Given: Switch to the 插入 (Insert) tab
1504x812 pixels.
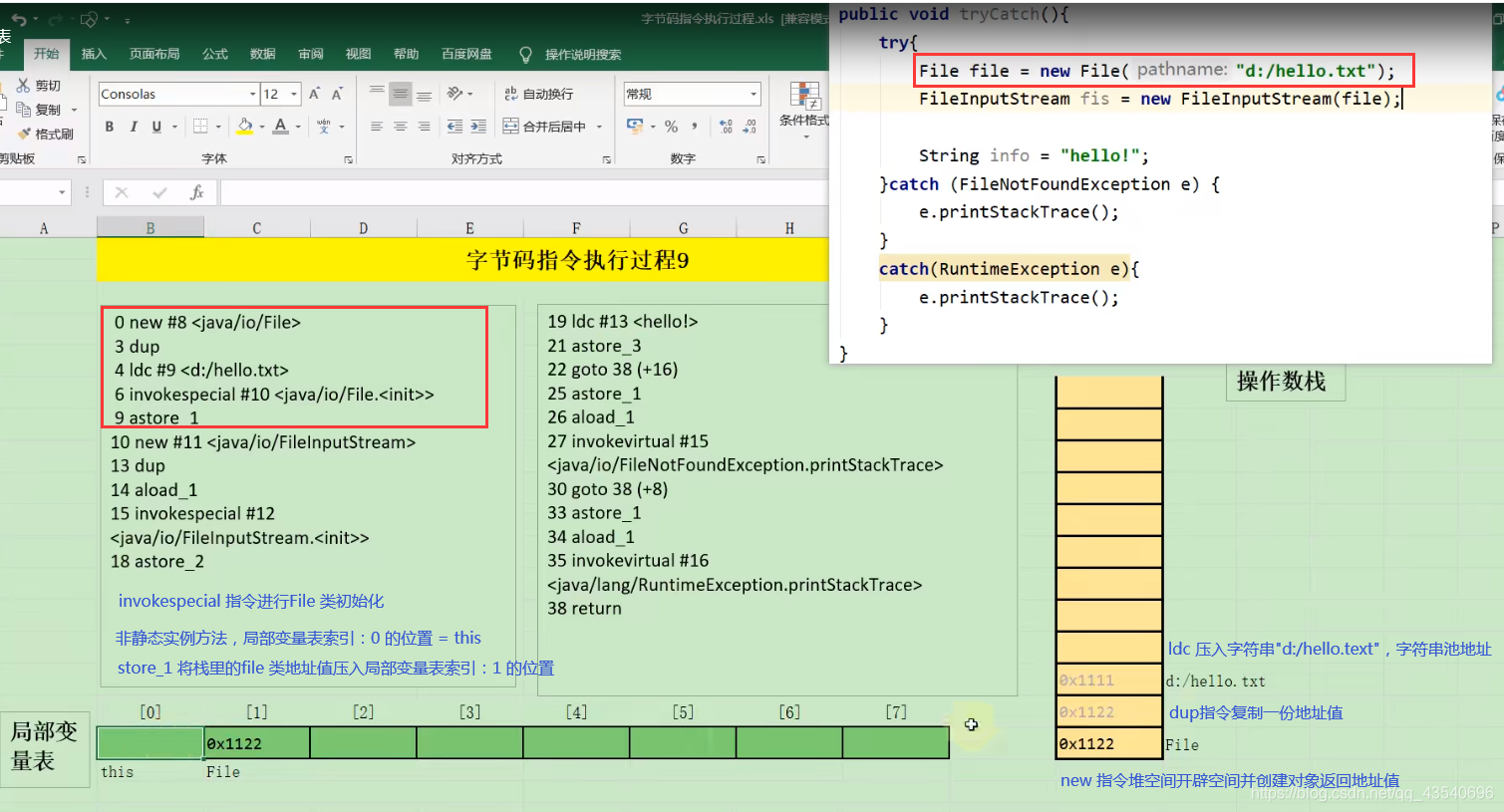Looking at the screenshot, I should (x=94, y=54).
